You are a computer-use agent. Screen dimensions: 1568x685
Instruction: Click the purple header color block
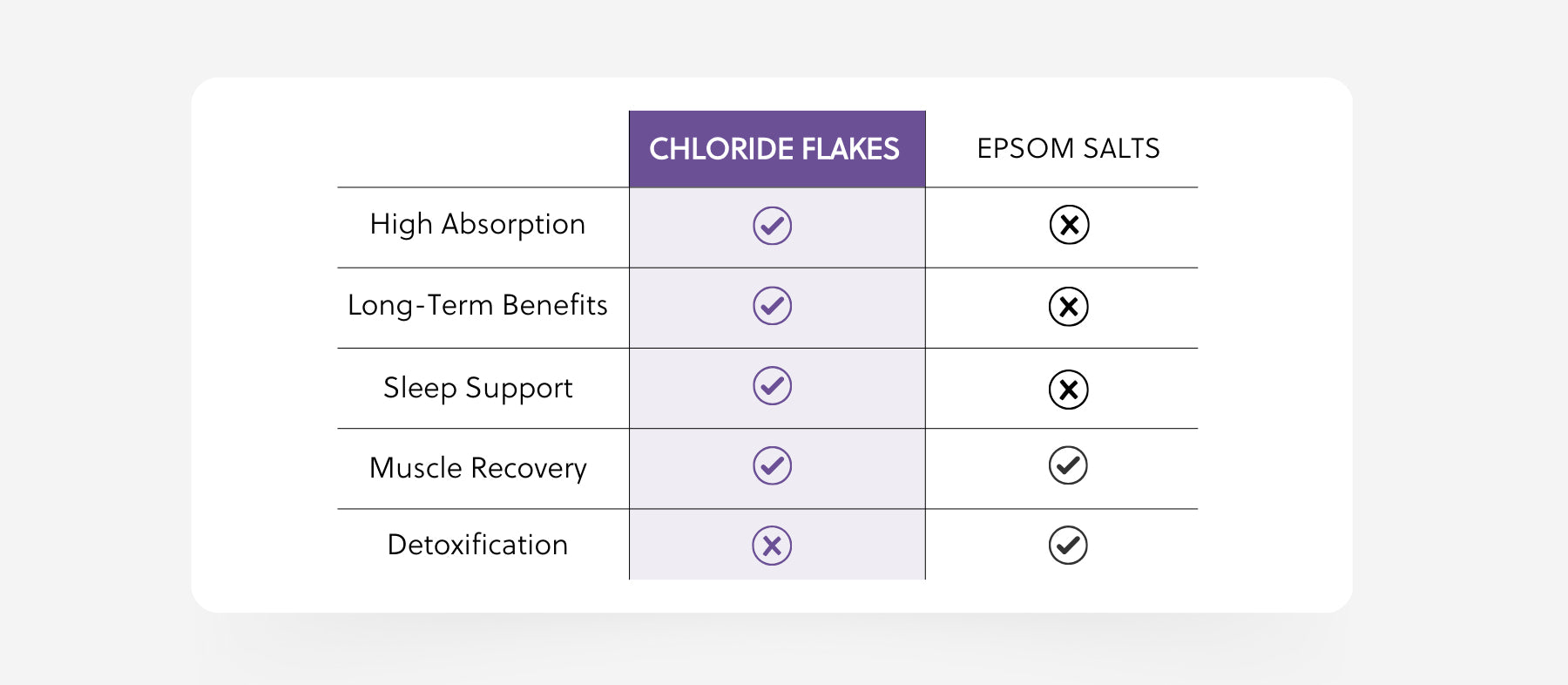[777, 149]
